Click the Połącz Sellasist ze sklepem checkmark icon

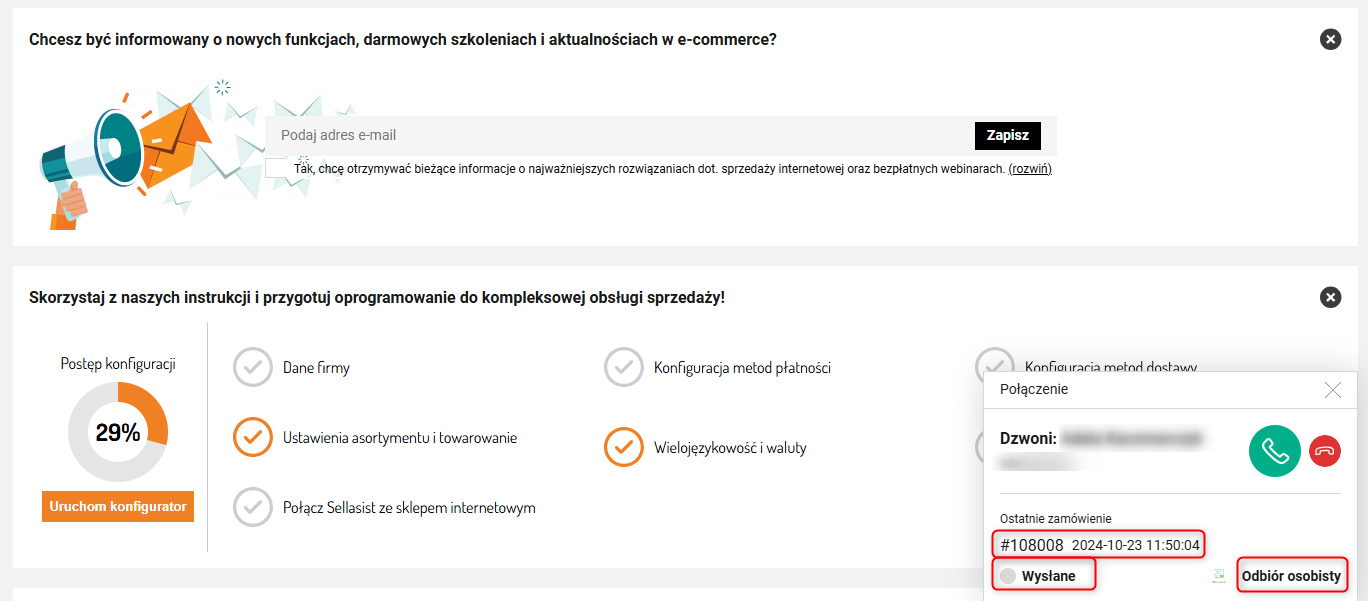pyautogui.click(x=253, y=507)
